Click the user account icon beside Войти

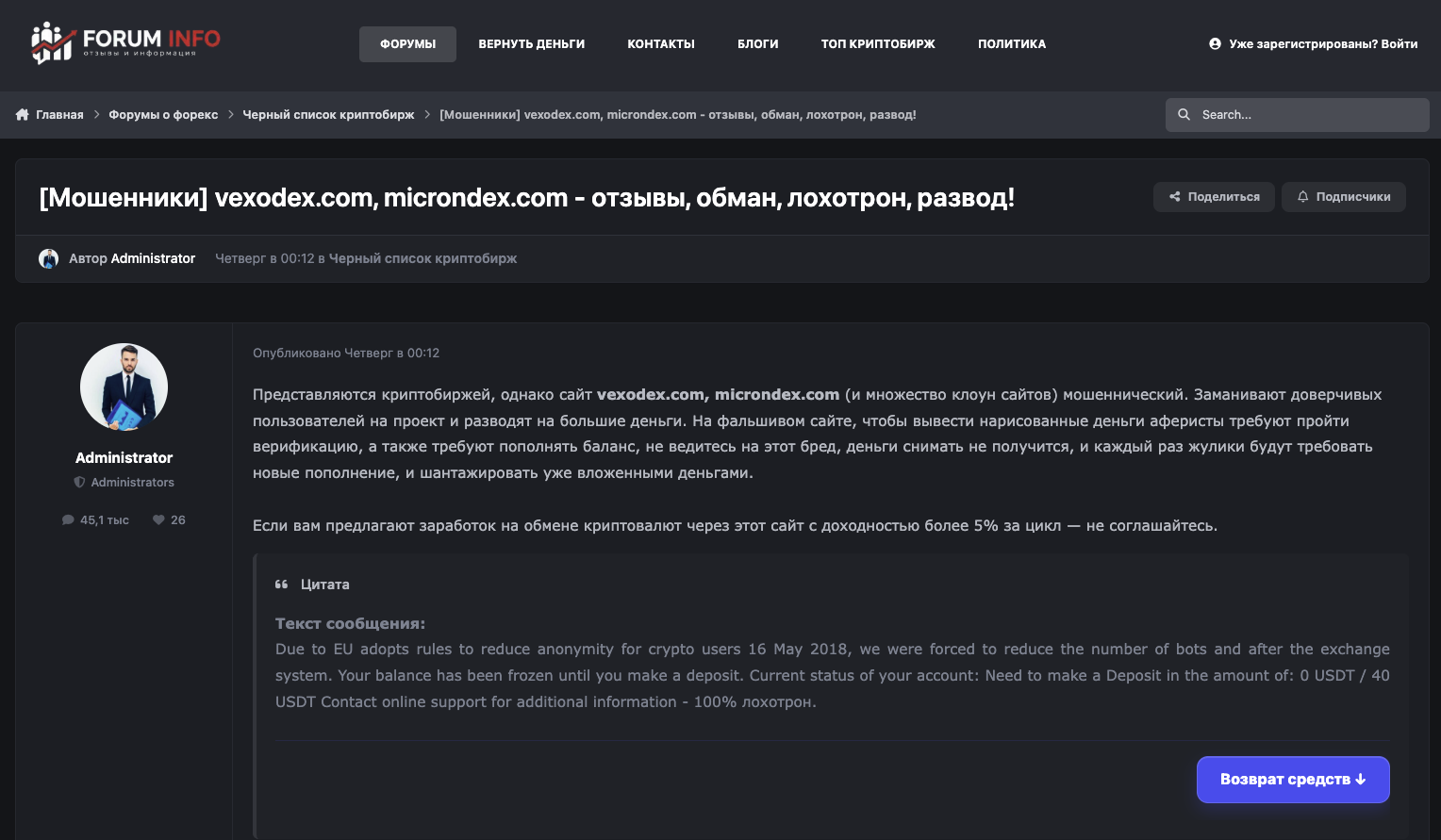pyautogui.click(x=1215, y=43)
